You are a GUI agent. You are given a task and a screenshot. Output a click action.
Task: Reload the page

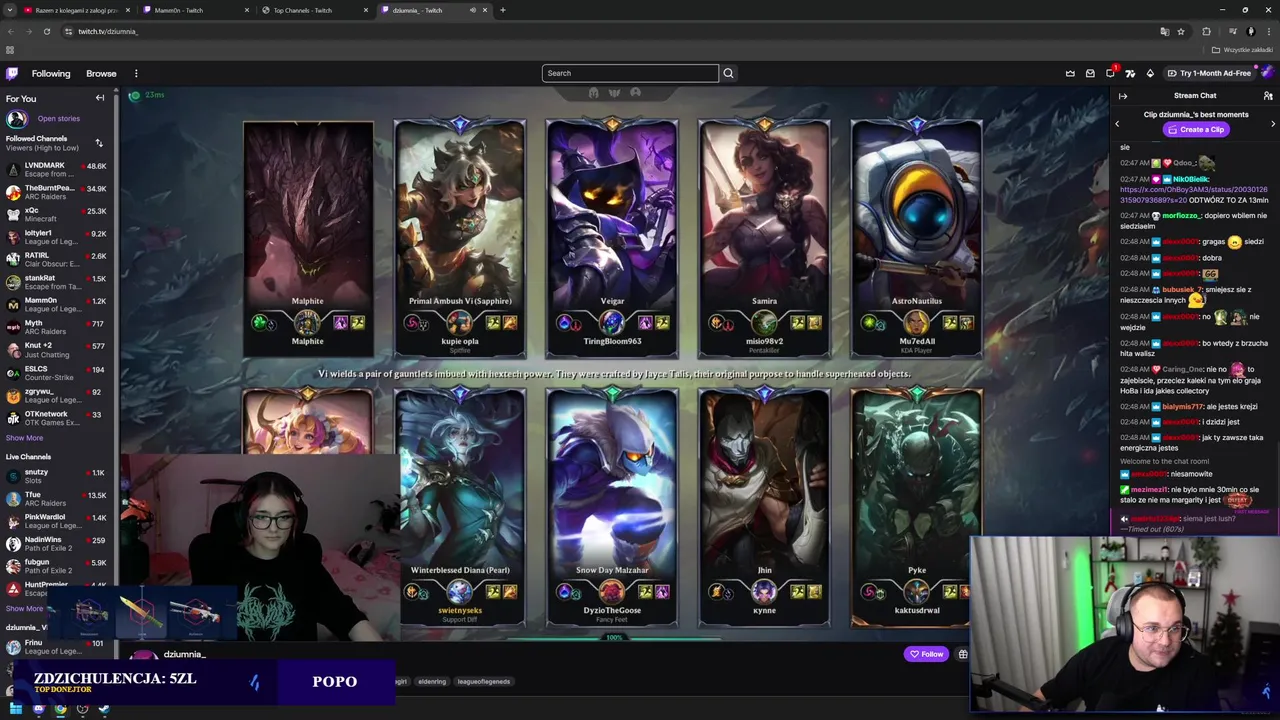46,31
